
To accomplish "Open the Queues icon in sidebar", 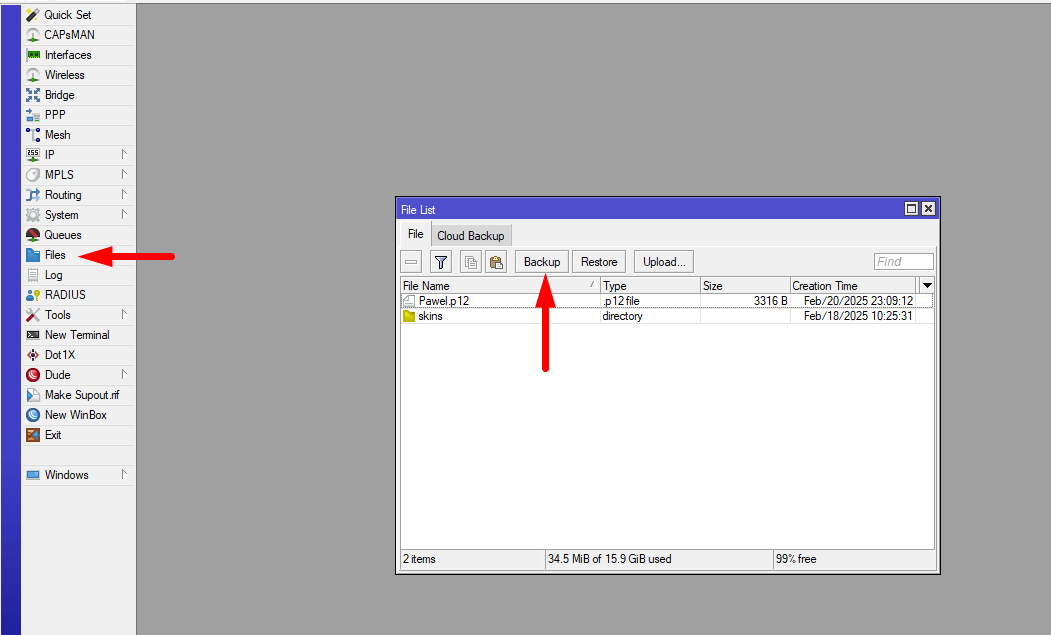I will coord(33,235).
